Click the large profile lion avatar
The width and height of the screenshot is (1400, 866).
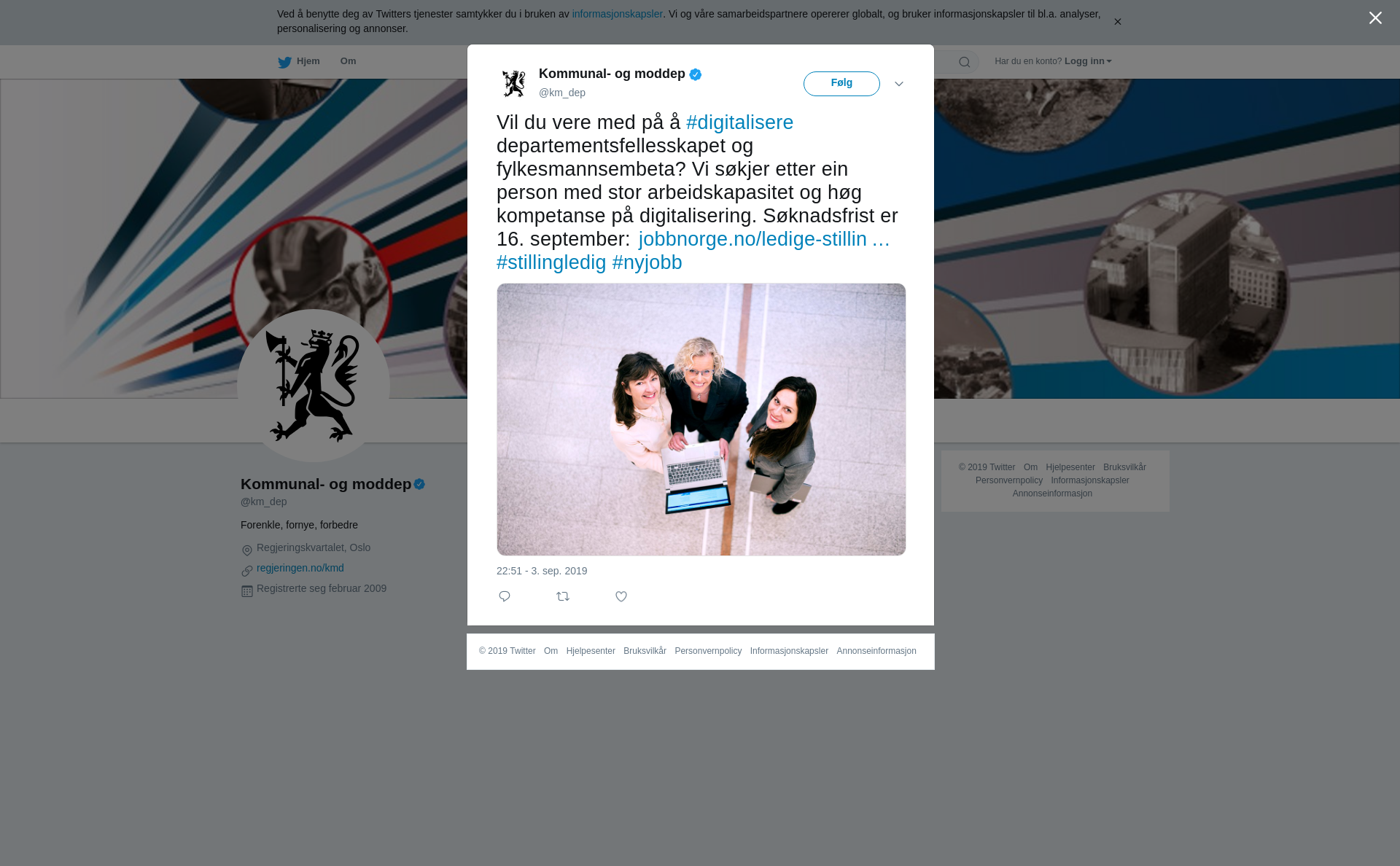point(314,386)
